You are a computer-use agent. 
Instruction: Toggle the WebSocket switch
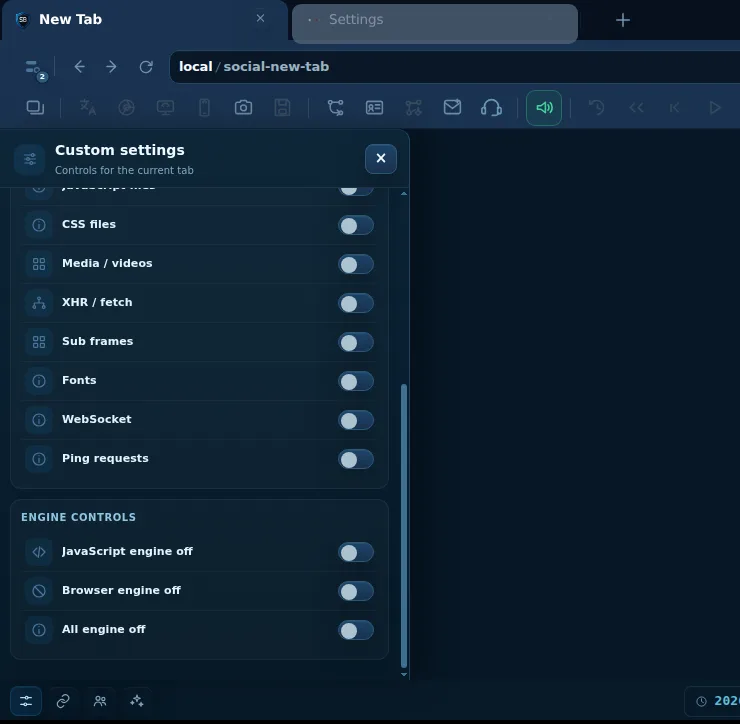point(356,420)
